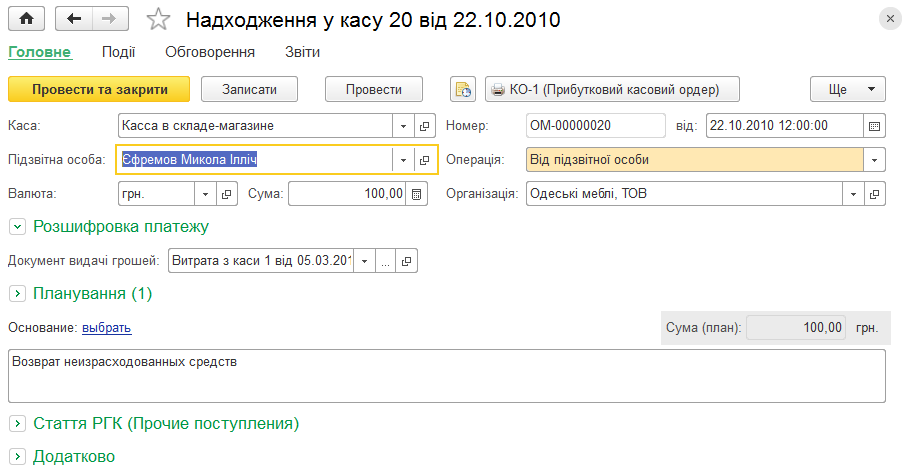This screenshot has width=906, height=473.
Task: Open calculator for Сума field
Action: point(417,194)
